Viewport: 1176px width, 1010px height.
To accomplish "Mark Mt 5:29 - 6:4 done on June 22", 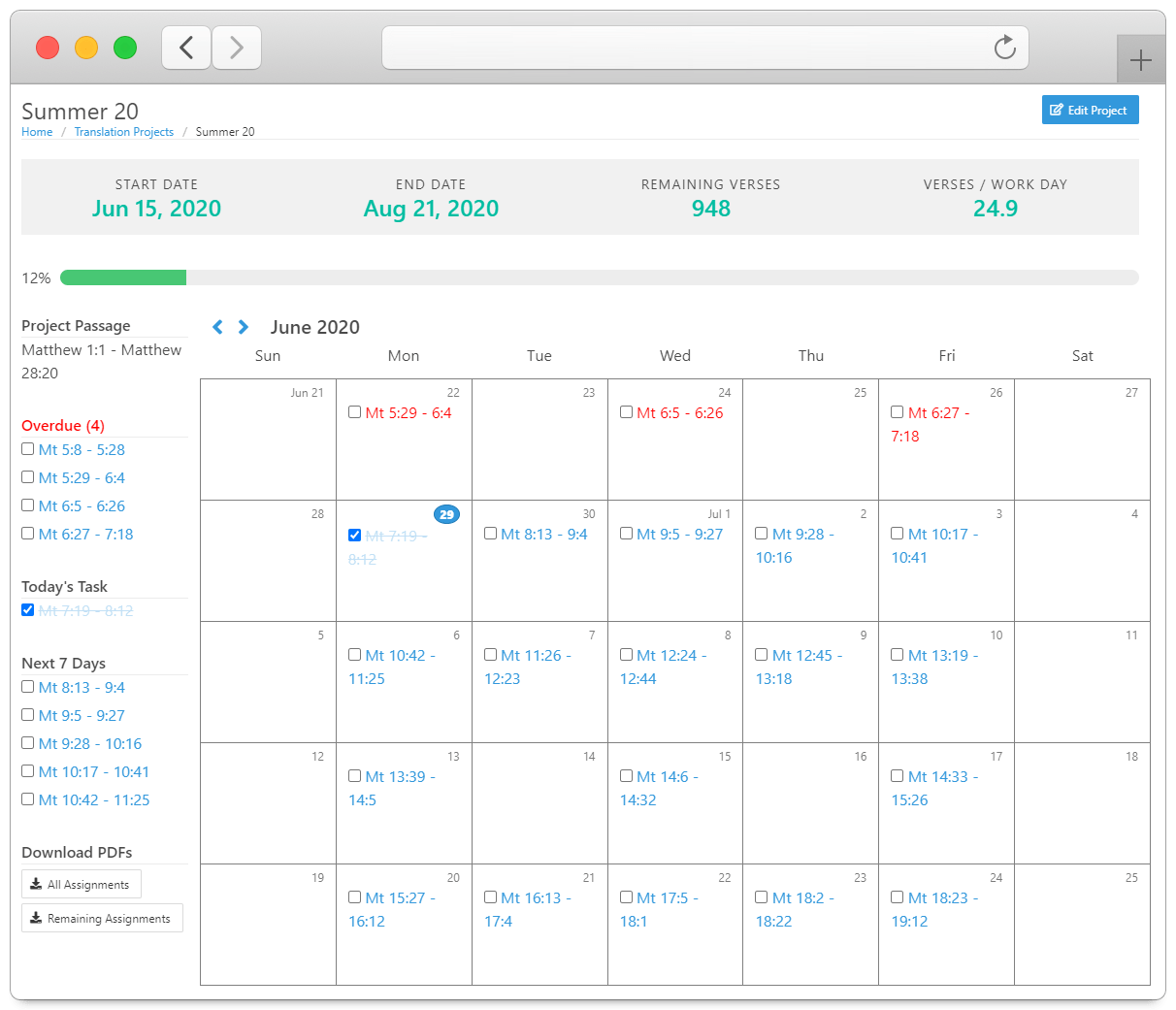I will tap(355, 411).
